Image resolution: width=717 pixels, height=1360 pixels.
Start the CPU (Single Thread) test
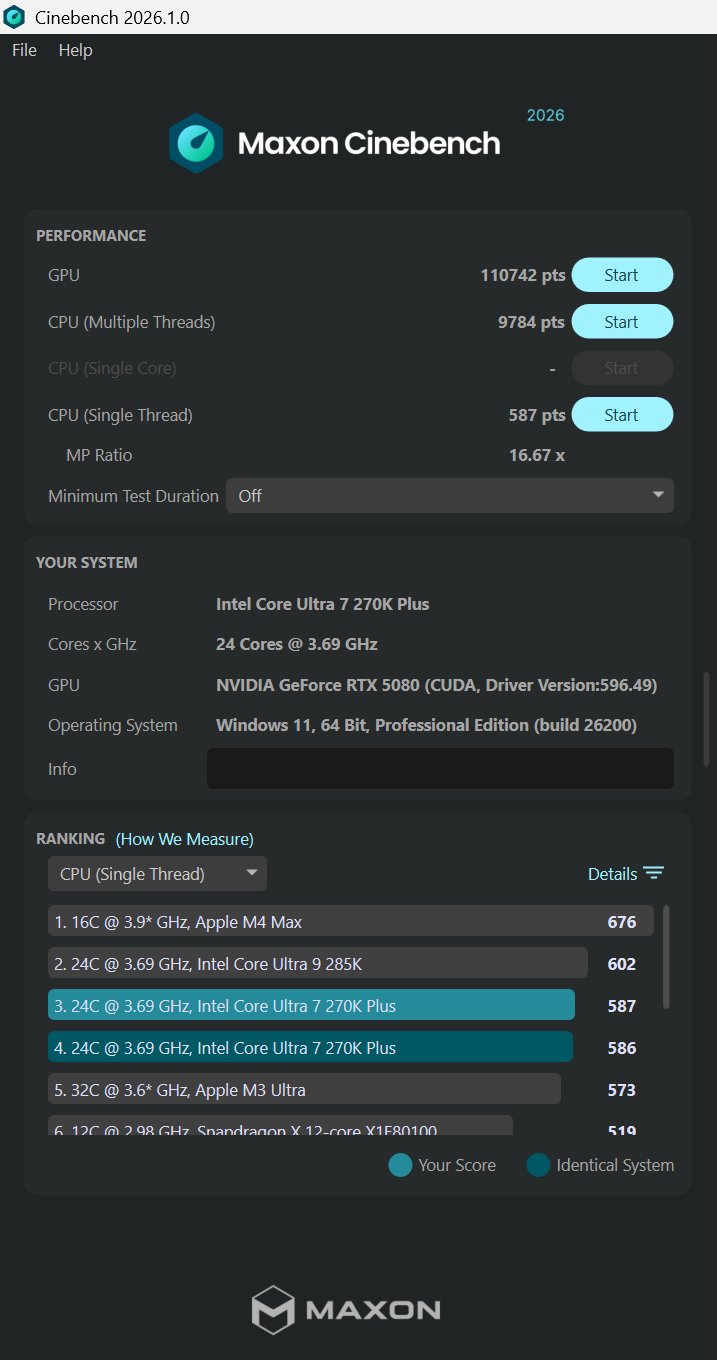pos(622,415)
